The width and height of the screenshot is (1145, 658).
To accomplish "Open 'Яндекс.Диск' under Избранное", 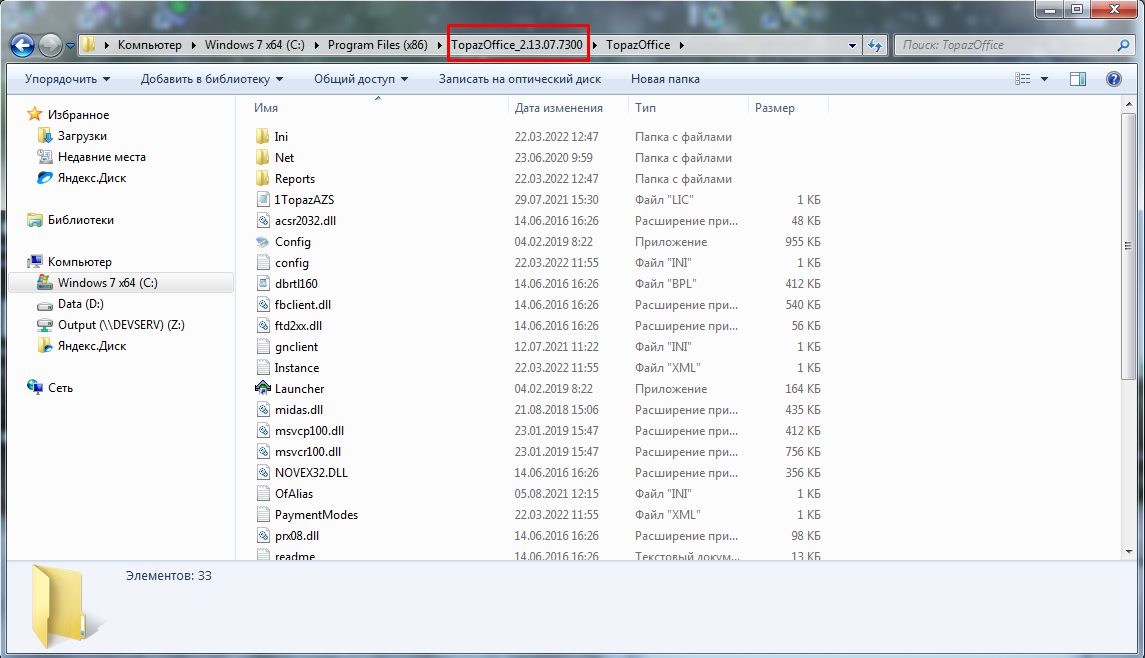I will pos(92,178).
